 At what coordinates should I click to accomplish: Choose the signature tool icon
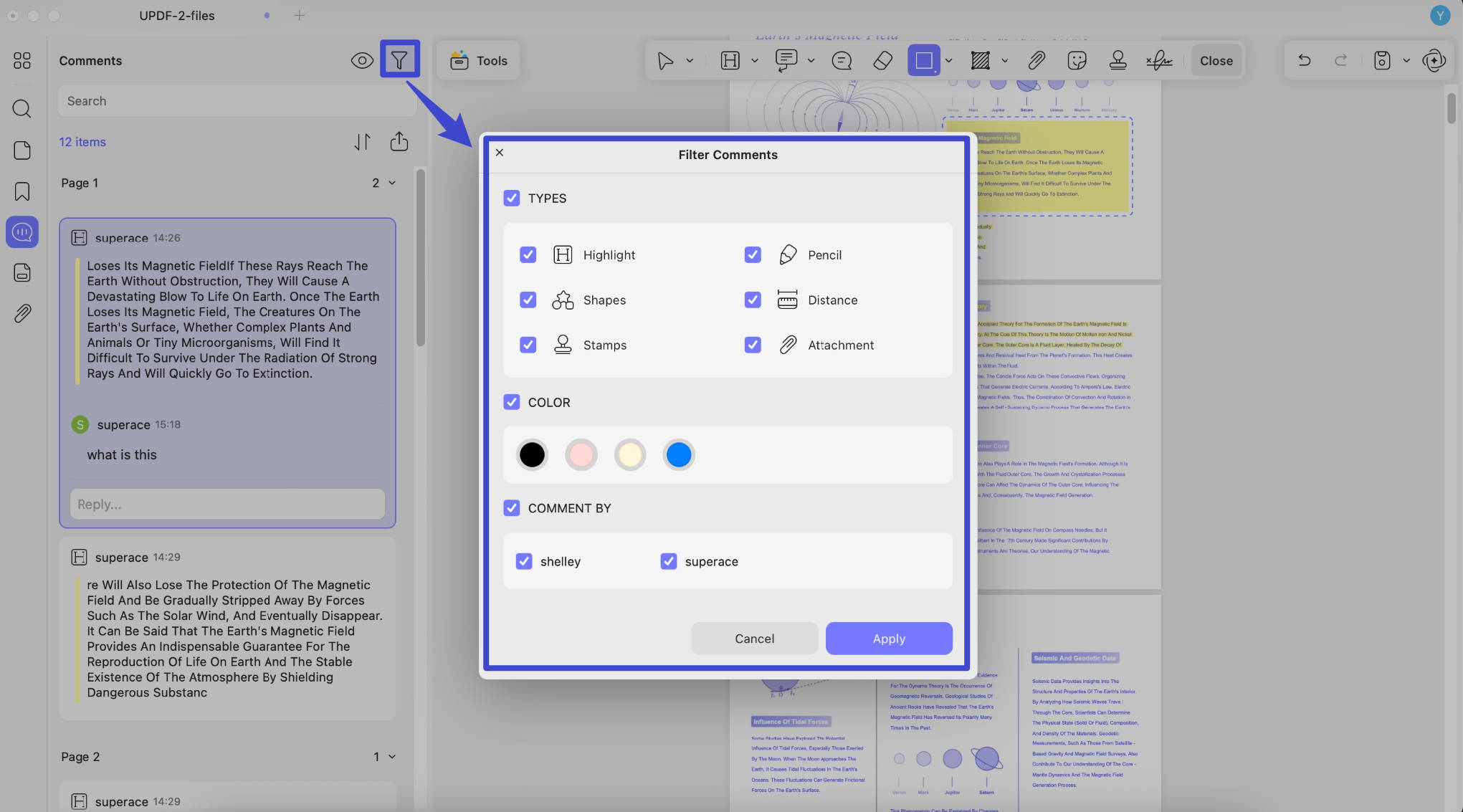pos(1158,61)
